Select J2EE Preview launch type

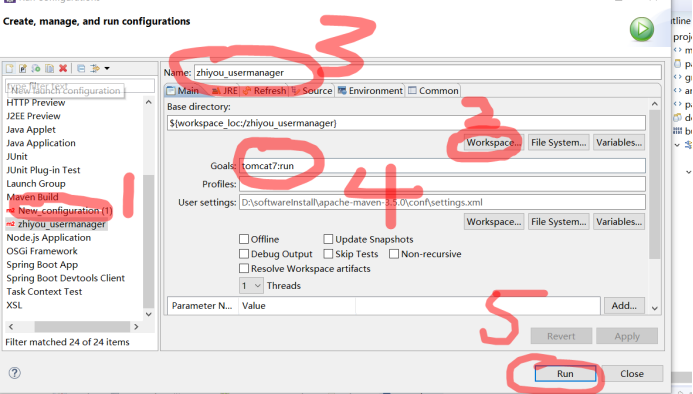pyautogui.click(x=33, y=116)
